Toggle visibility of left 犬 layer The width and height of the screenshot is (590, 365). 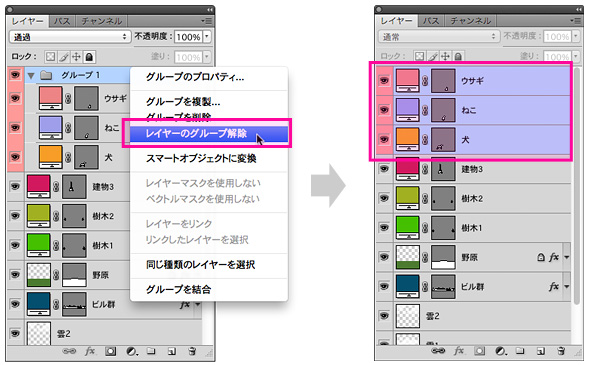pos(15,157)
